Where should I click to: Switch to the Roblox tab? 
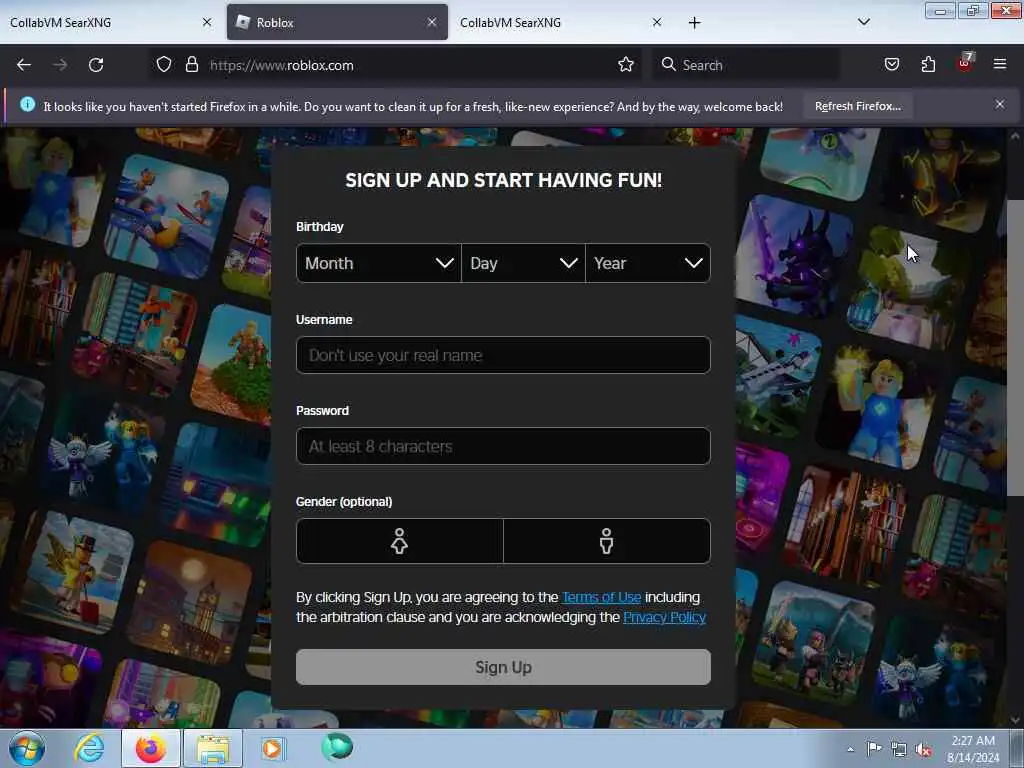[337, 22]
